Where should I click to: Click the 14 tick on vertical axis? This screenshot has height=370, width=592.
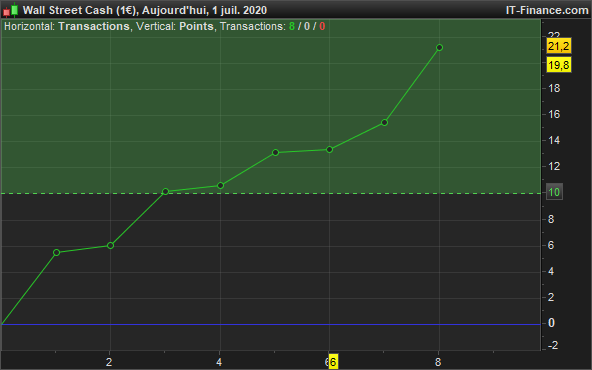tap(554, 140)
